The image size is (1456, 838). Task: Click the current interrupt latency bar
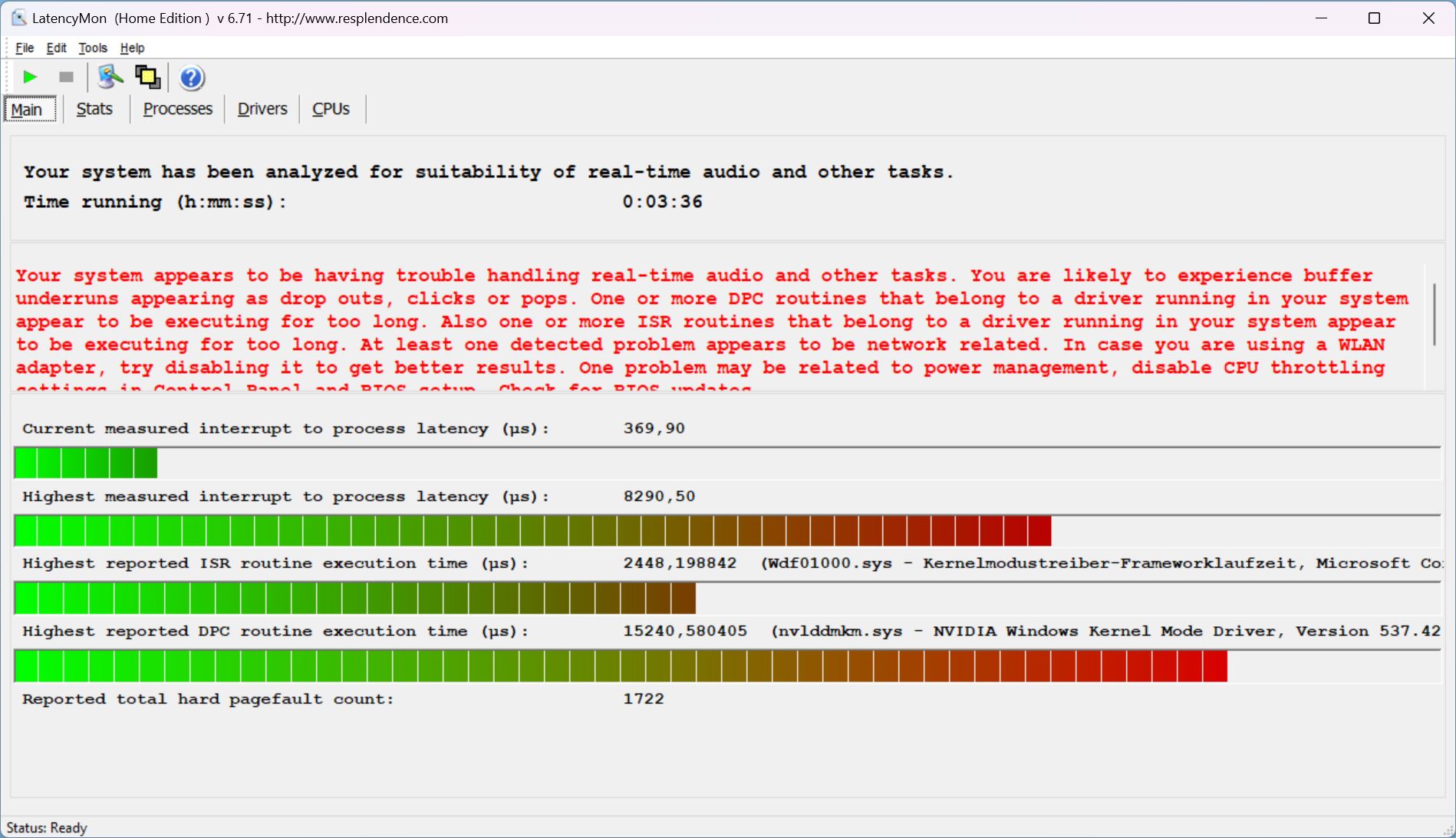85,464
